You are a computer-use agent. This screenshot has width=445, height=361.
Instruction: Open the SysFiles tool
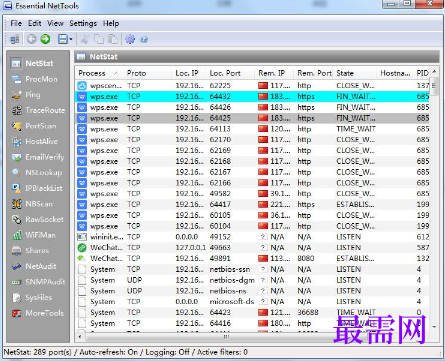[32, 297]
